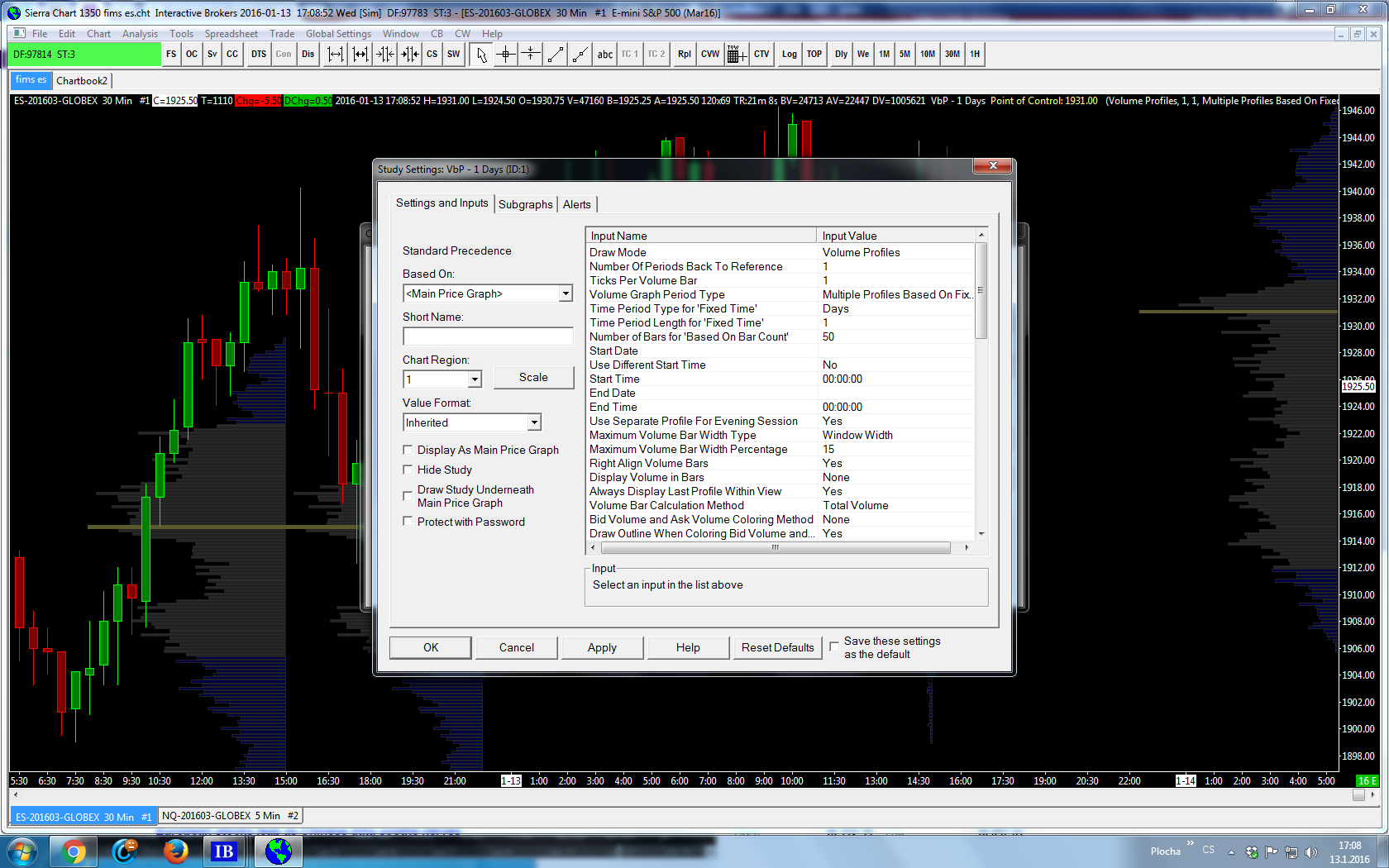1389x868 pixels.
Task: Click the OC toolbar button
Action: click(x=192, y=55)
